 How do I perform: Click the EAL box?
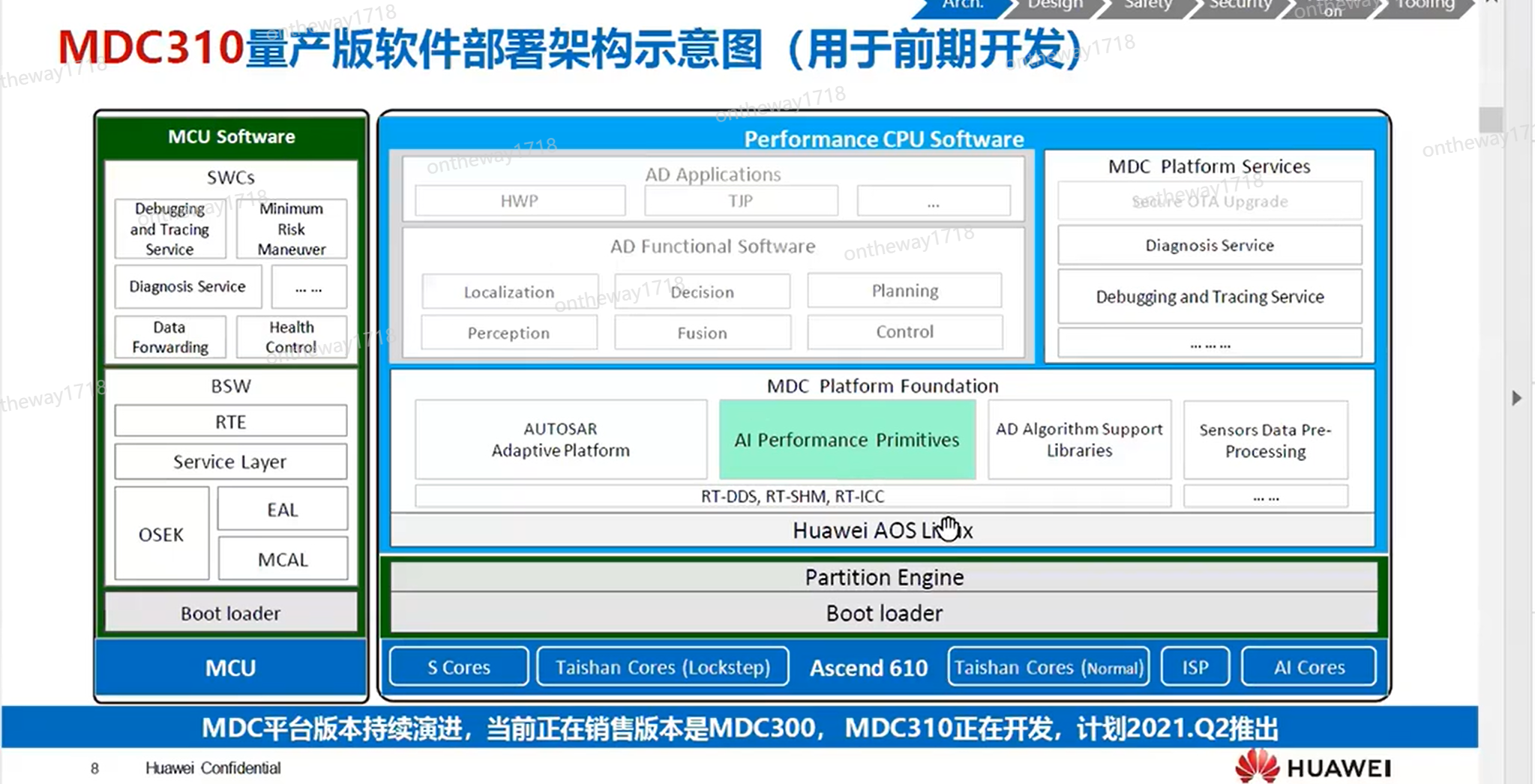coord(283,510)
